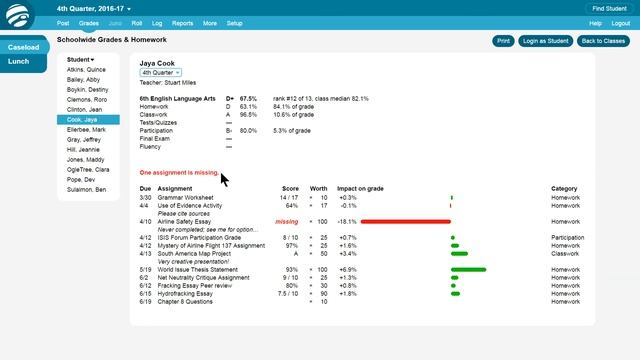Click the red 'missing' score label
The height and width of the screenshot is (360, 640).
coord(287,222)
